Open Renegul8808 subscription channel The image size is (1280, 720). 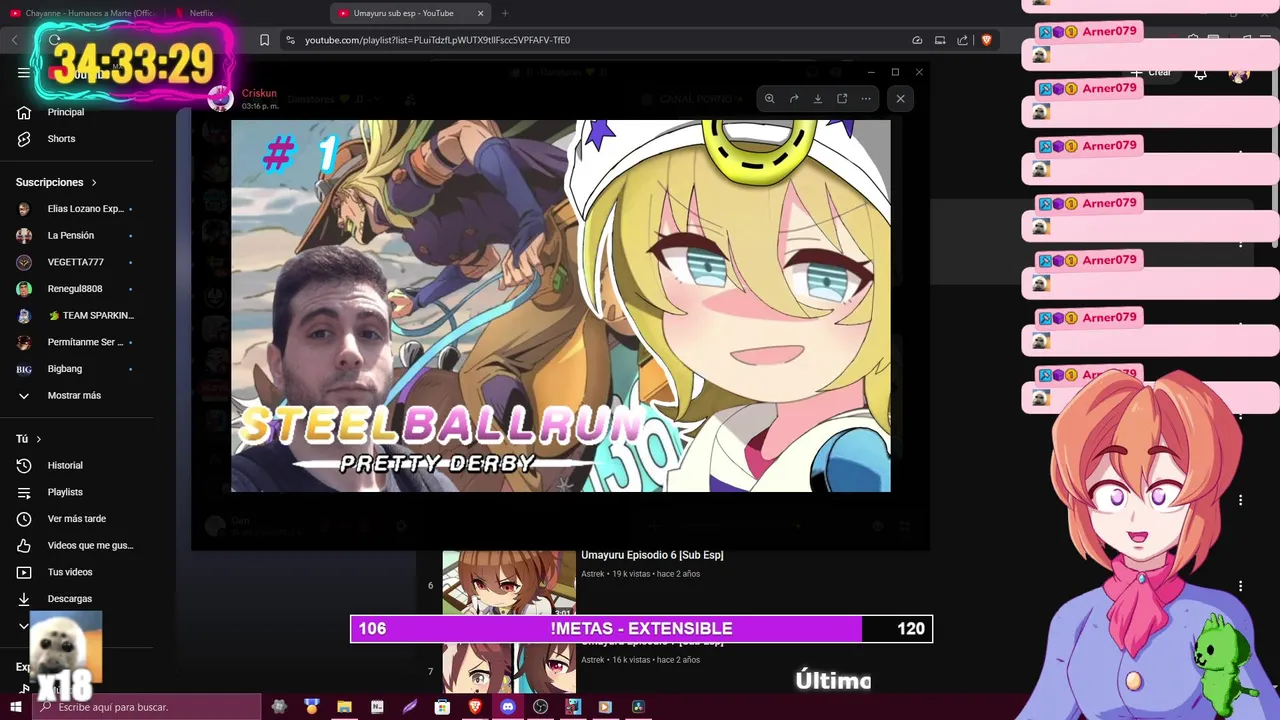click(x=77, y=289)
